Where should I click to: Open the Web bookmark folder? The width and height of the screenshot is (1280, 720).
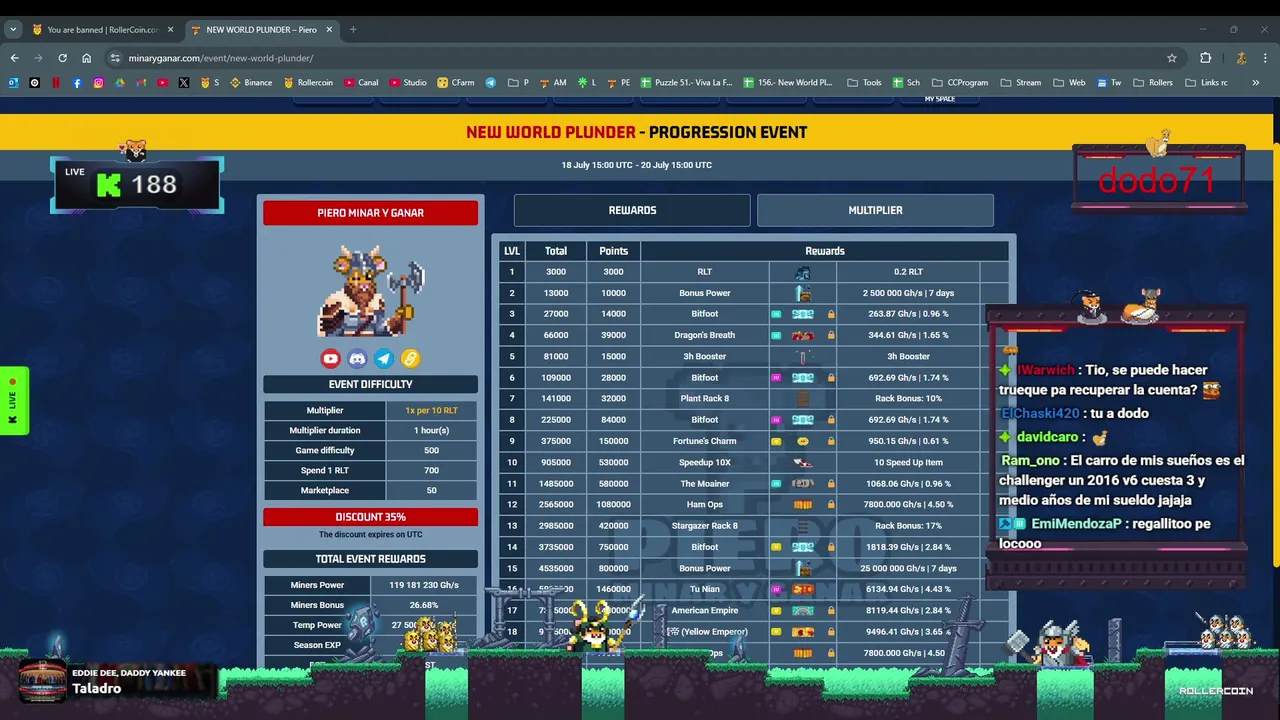pyautogui.click(x=1069, y=83)
